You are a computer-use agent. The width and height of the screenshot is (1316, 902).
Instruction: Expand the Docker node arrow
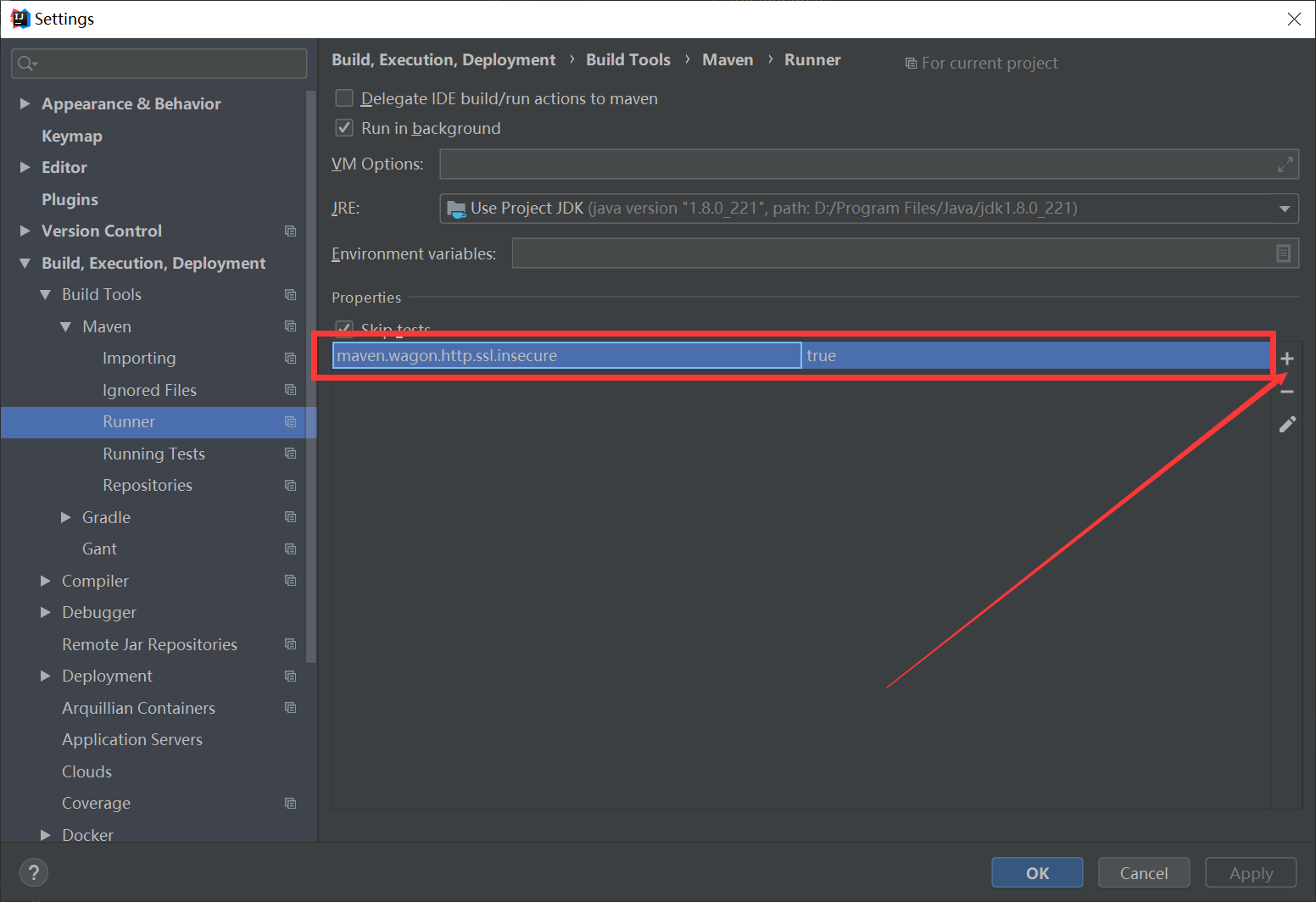46,835
